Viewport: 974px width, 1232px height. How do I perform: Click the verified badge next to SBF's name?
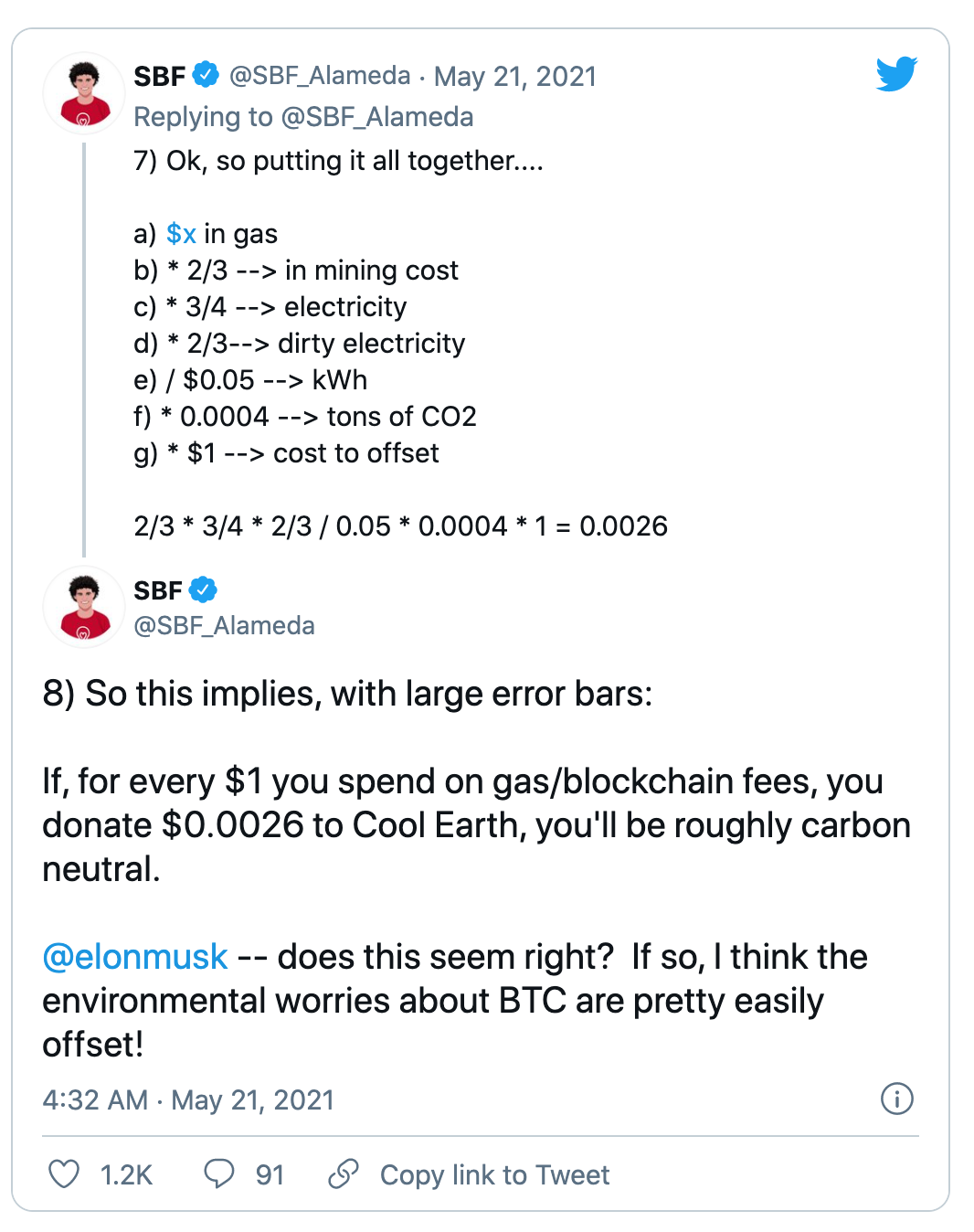206,76
